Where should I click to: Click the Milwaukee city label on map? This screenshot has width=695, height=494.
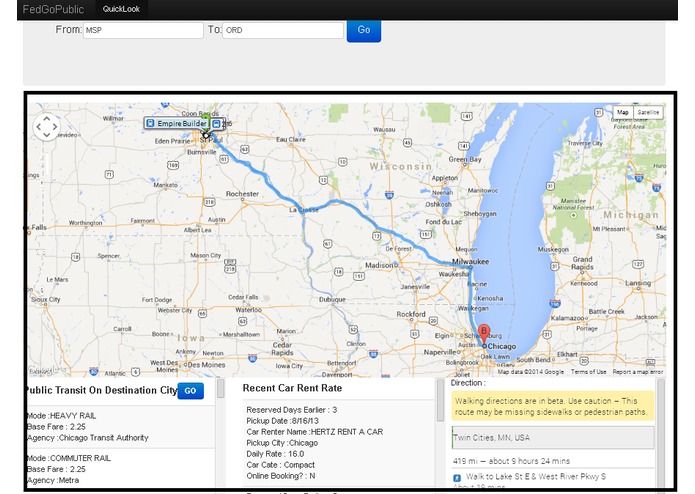tap(470, 261)
